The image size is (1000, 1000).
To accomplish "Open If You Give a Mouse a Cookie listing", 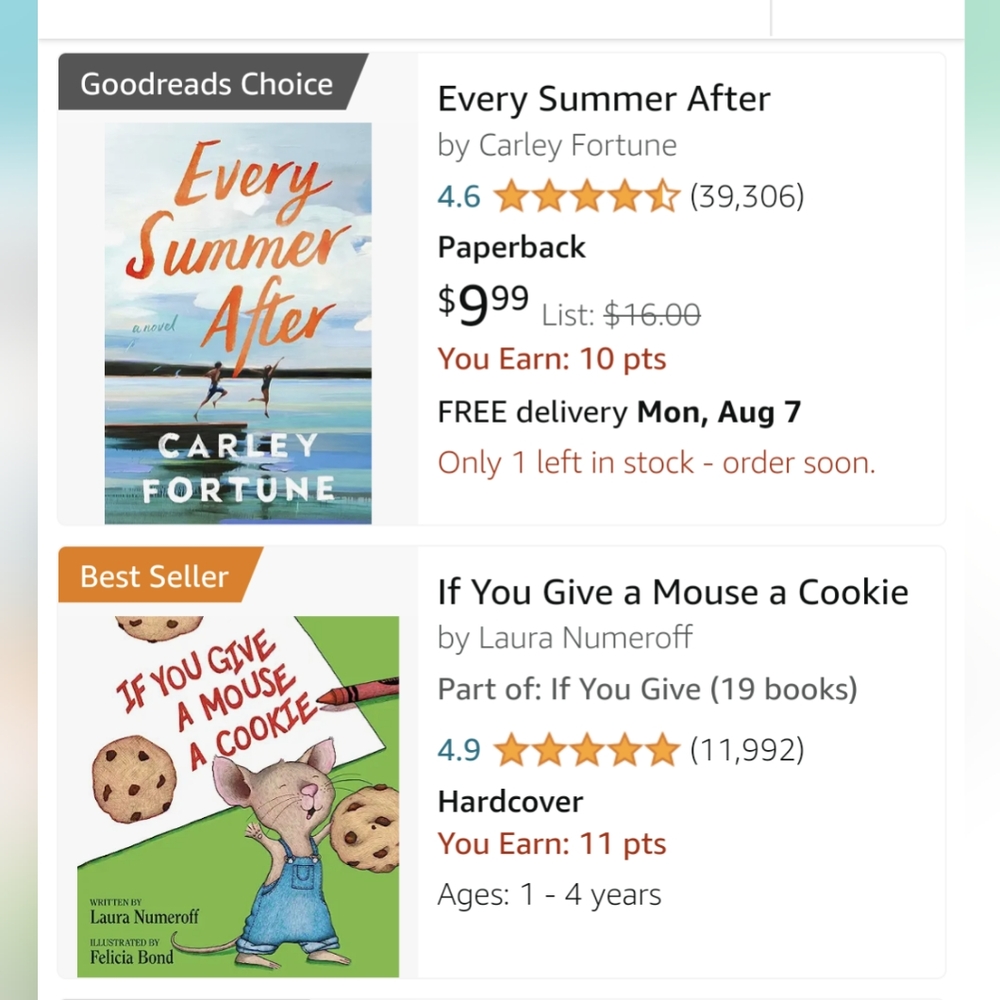I will click(673, 592).
